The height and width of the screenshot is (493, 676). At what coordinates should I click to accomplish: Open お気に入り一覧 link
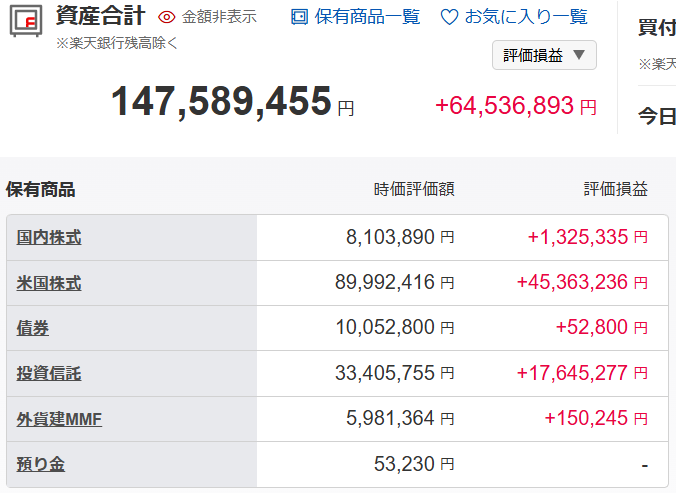coord(526,17)
